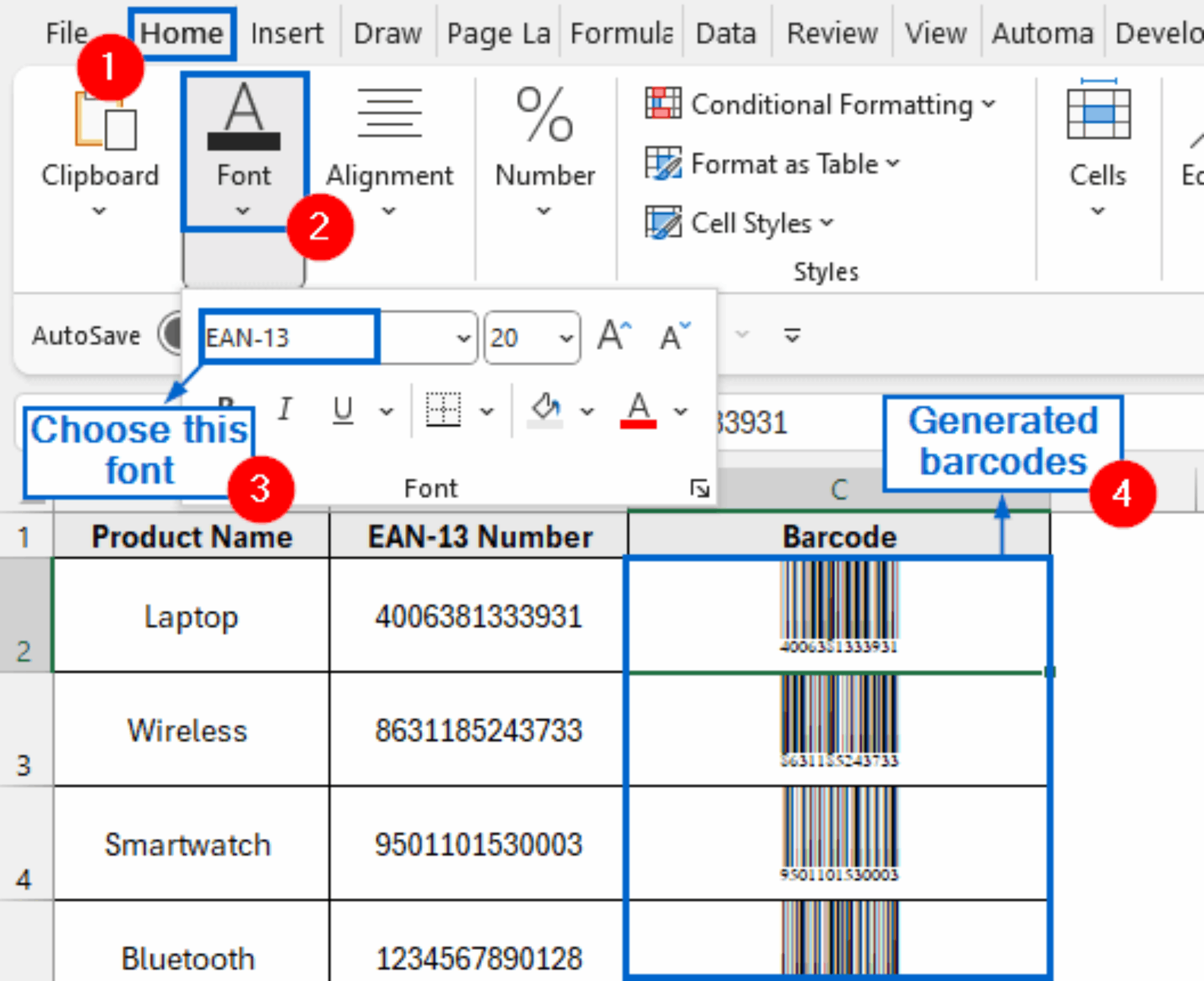1204x981 pixels.
Task: Open the Font dialog launcher
Action: [x=698, y=487]
